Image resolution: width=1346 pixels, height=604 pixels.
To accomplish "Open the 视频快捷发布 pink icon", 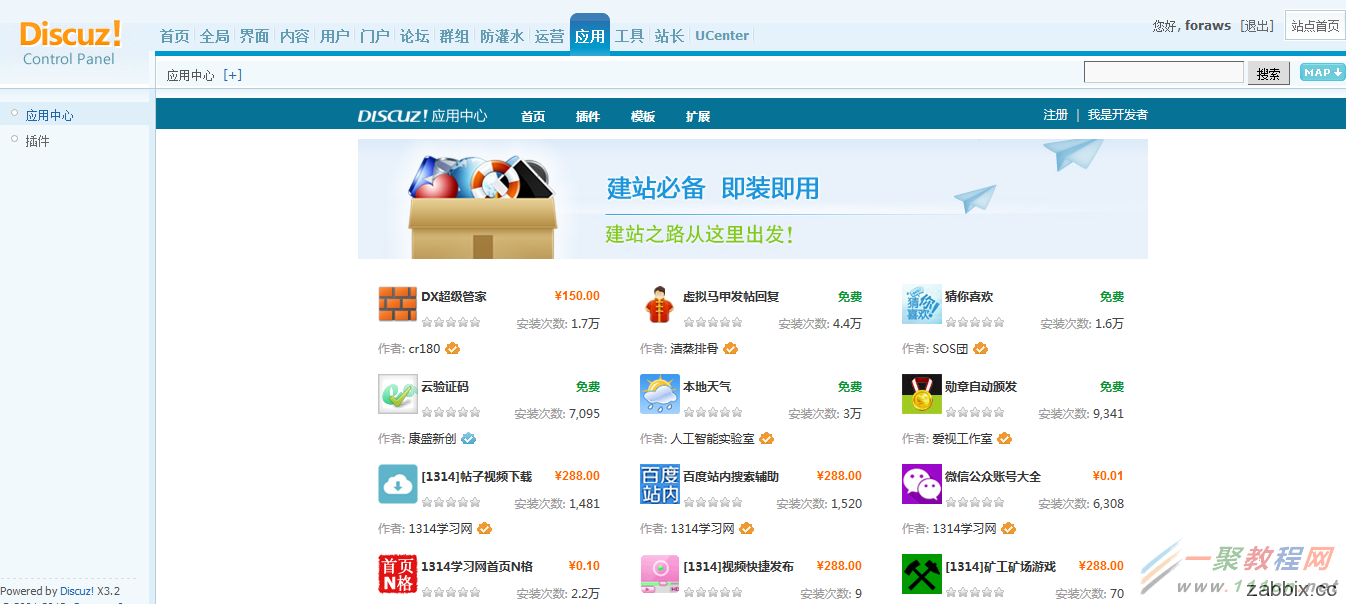I will click(x=659, y=574).
